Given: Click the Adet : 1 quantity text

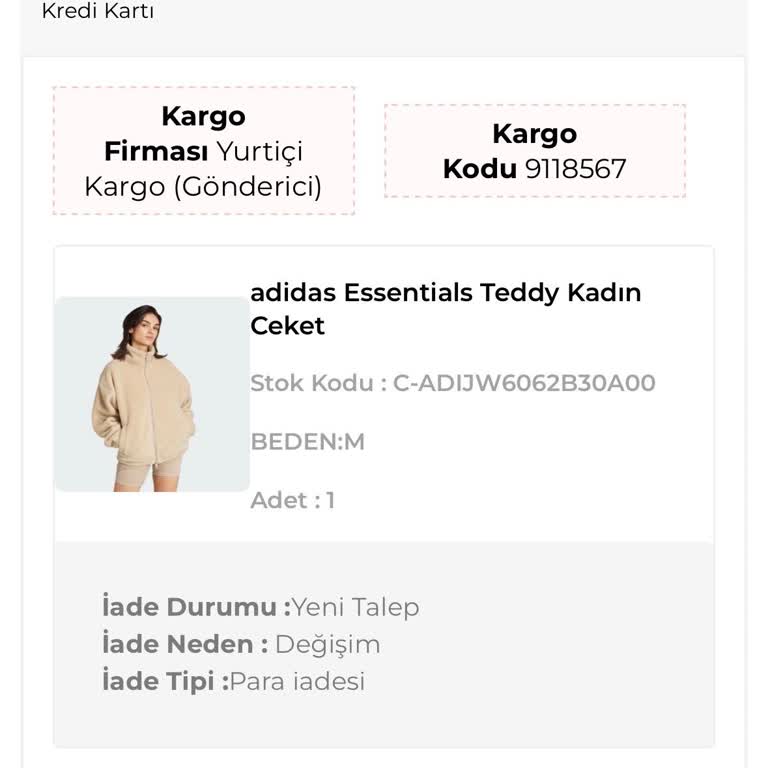Looking at the screenshot, I should tap(292, 500).
